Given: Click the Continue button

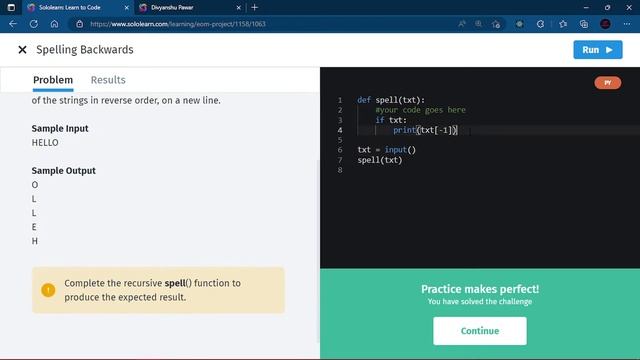Looking at the screenshot, I should 480,331.
